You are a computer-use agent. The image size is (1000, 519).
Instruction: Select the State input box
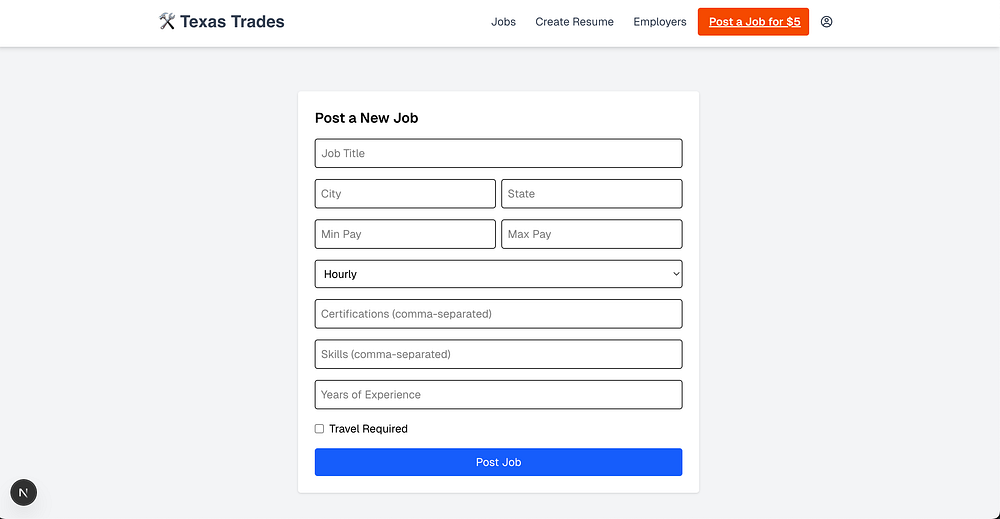click(x=591, y=194)
